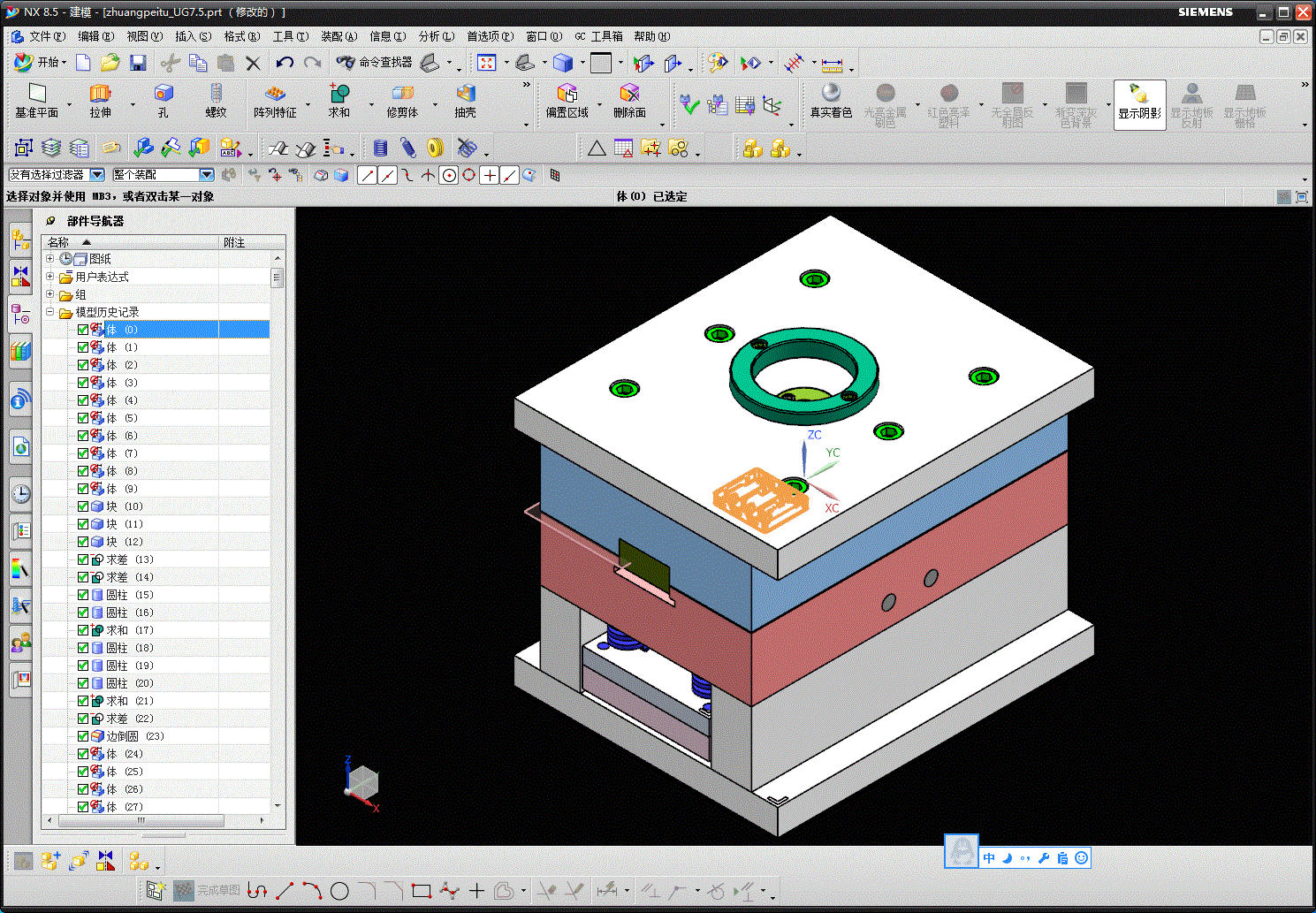
Task: Open the history clock sidebar tab
Action: point(20,493)
